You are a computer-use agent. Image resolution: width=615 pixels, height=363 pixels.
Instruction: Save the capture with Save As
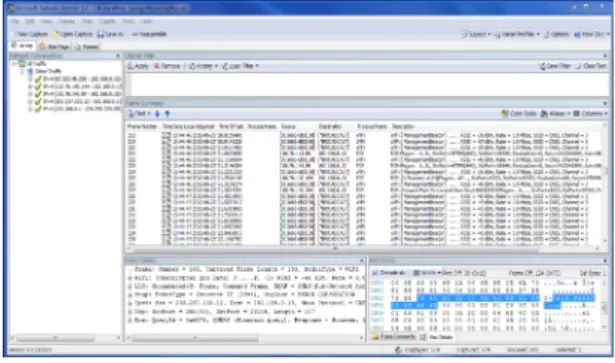click(x=110, y=34)
